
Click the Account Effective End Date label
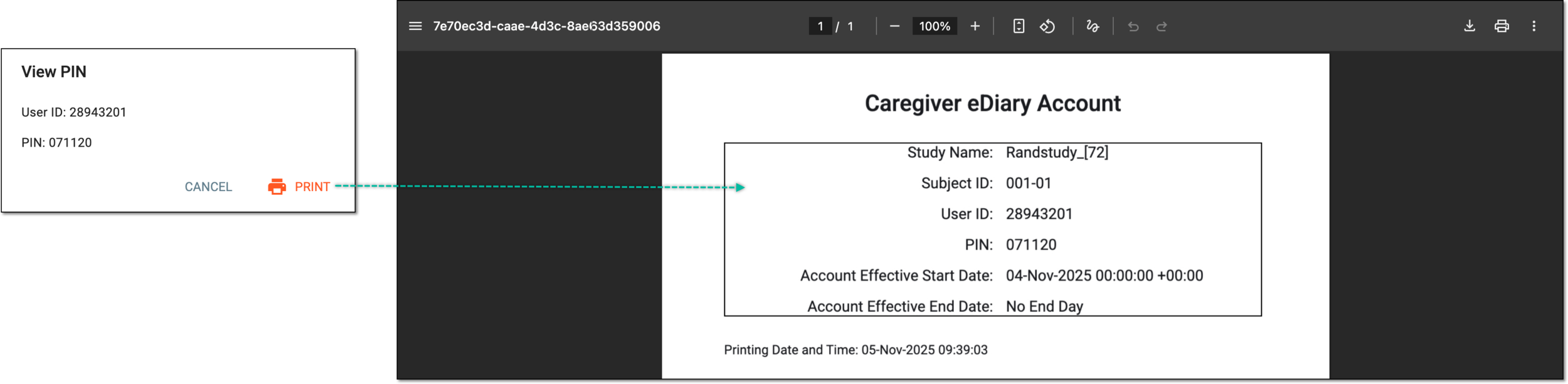coord(900,306)
